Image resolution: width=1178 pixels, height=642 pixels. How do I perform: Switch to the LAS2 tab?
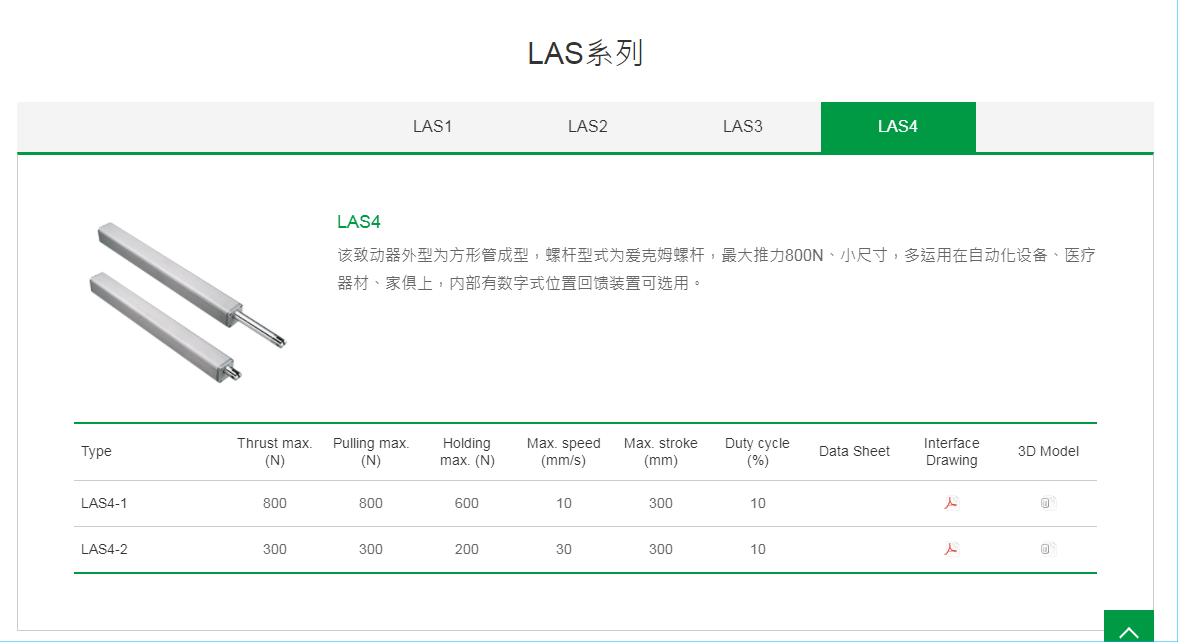point(587,126)
